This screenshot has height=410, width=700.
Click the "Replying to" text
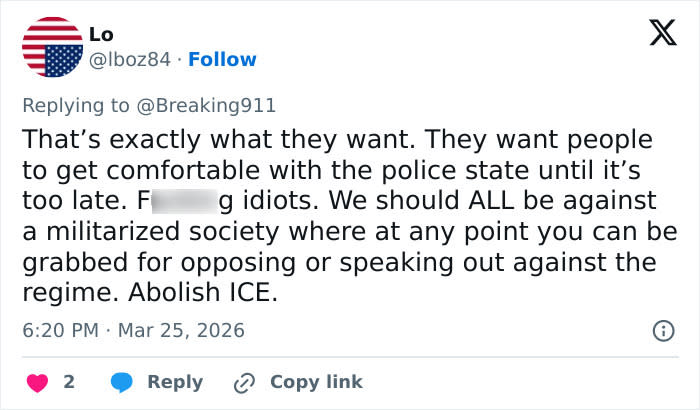click(x=66, y=104)
